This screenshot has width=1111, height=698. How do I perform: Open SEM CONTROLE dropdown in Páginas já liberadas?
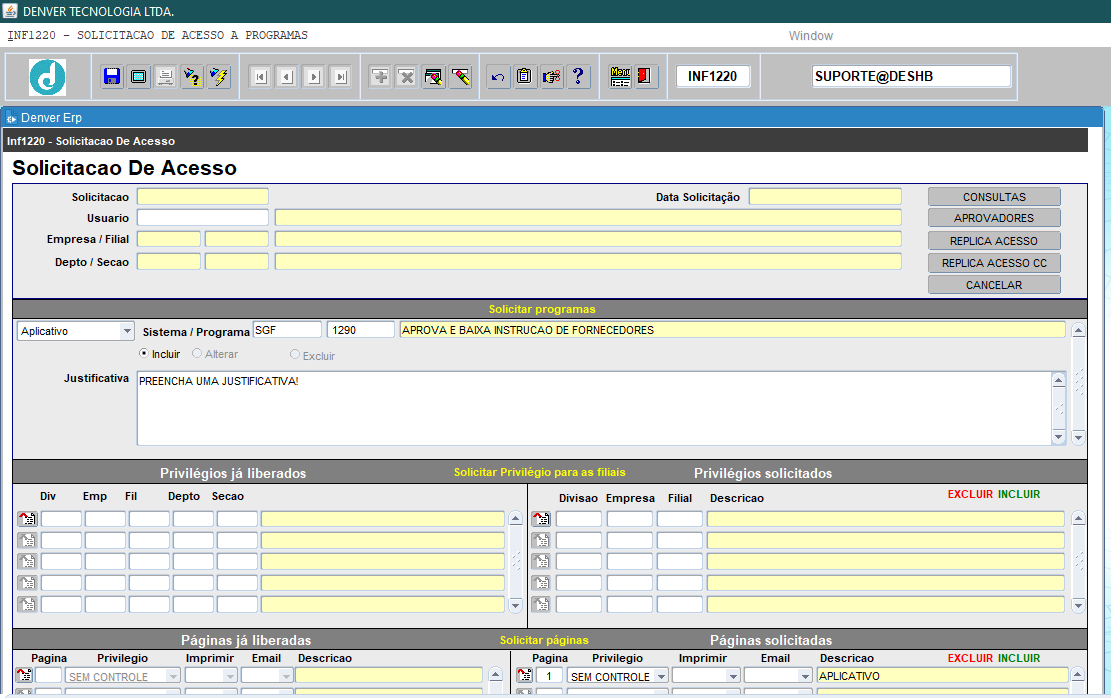173,676
